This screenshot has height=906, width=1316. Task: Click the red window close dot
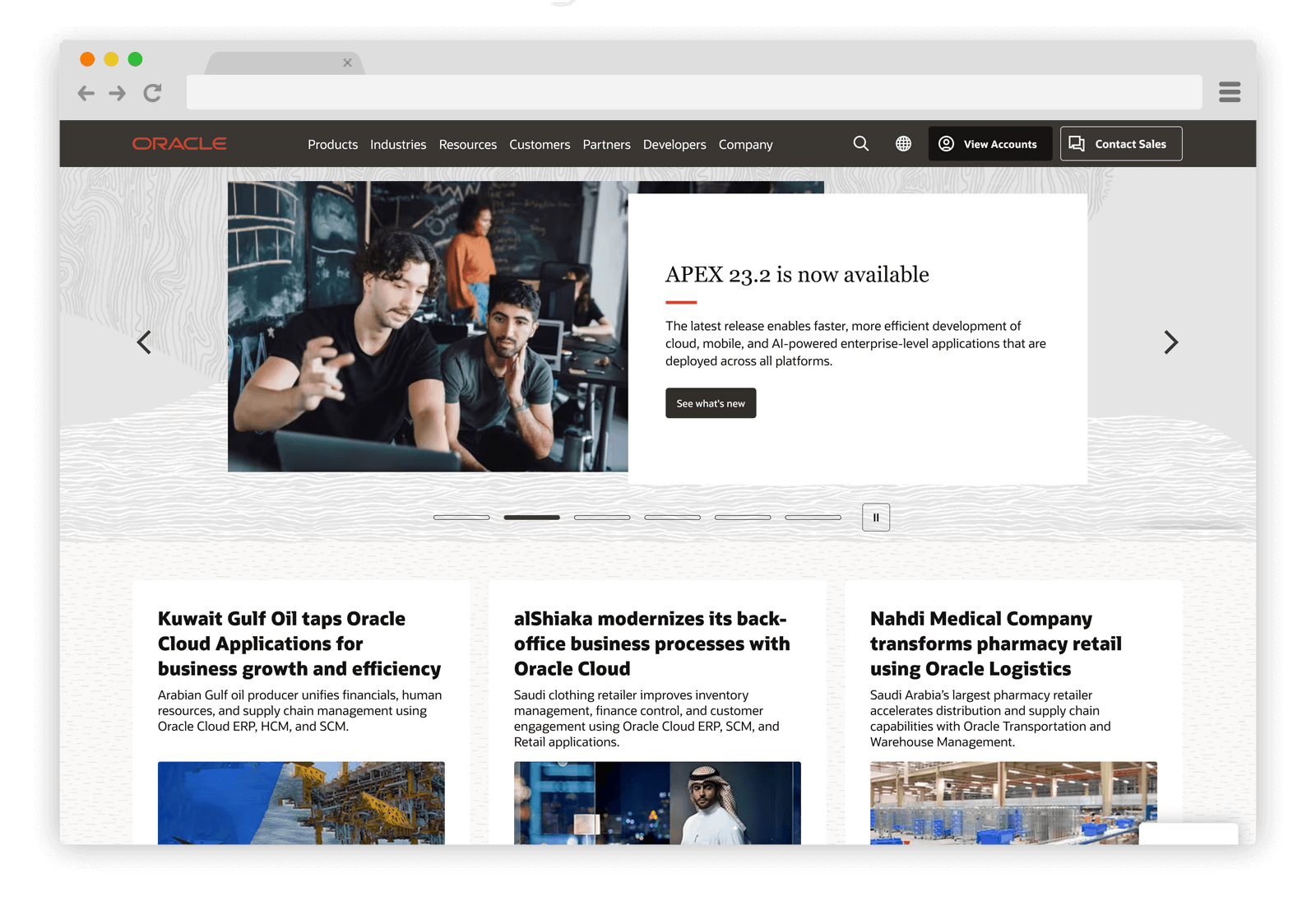pyautogui.click(x=87, y=59)
